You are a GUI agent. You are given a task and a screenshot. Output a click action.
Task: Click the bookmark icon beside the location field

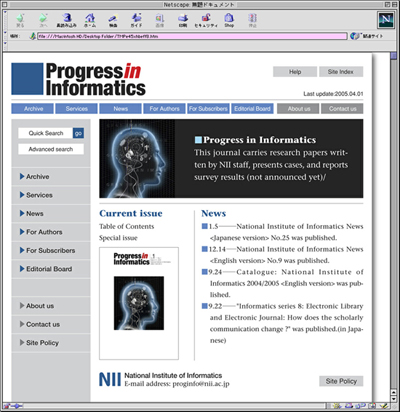(x=32, y=36)
